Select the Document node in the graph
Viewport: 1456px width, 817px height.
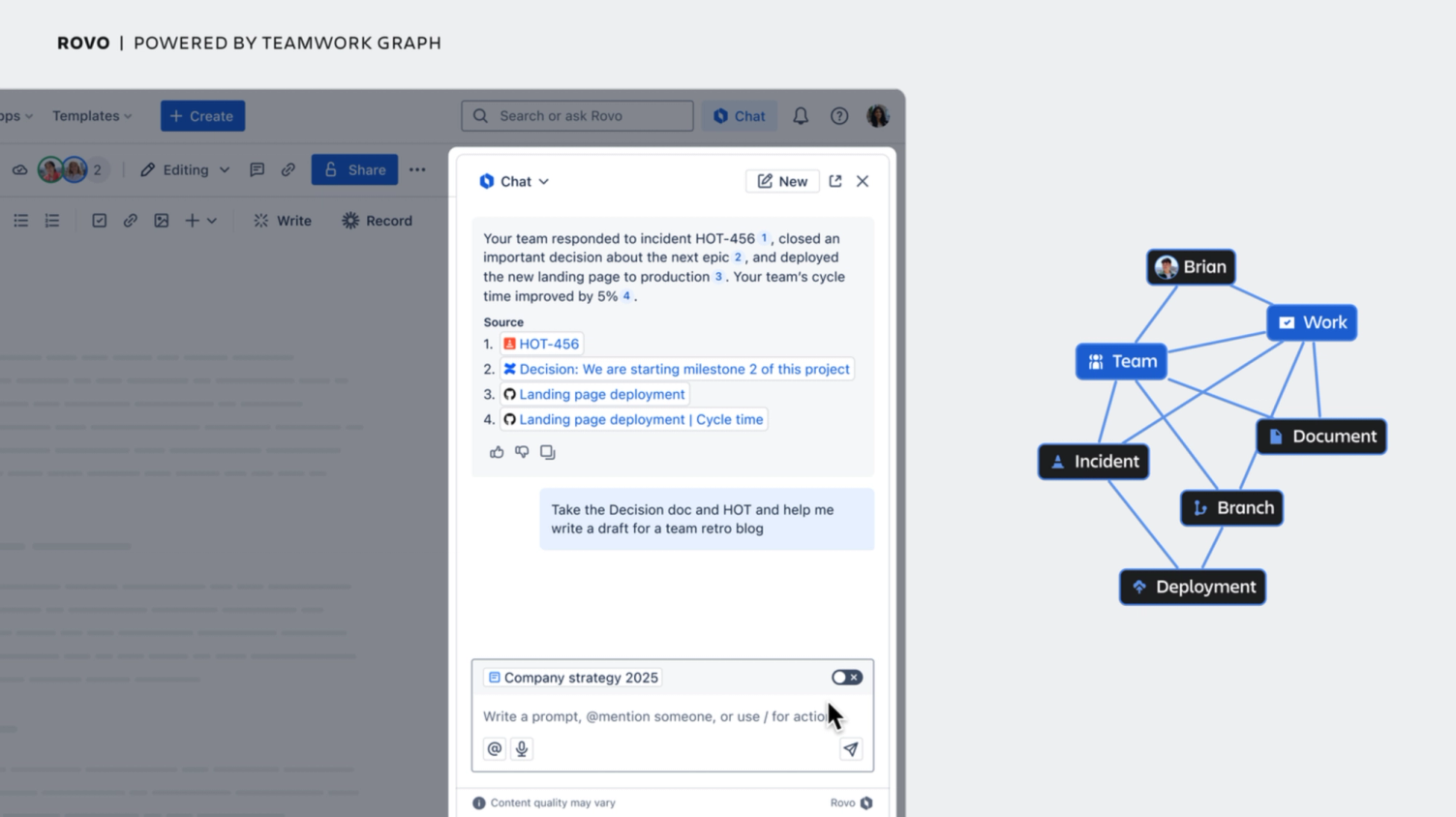click(x=1321, y=437)
